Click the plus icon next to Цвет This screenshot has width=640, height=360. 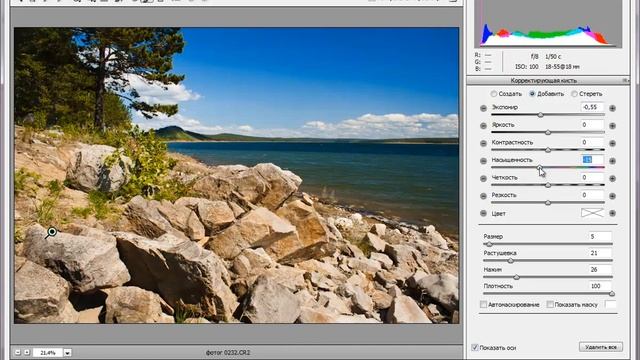(612, 213)
